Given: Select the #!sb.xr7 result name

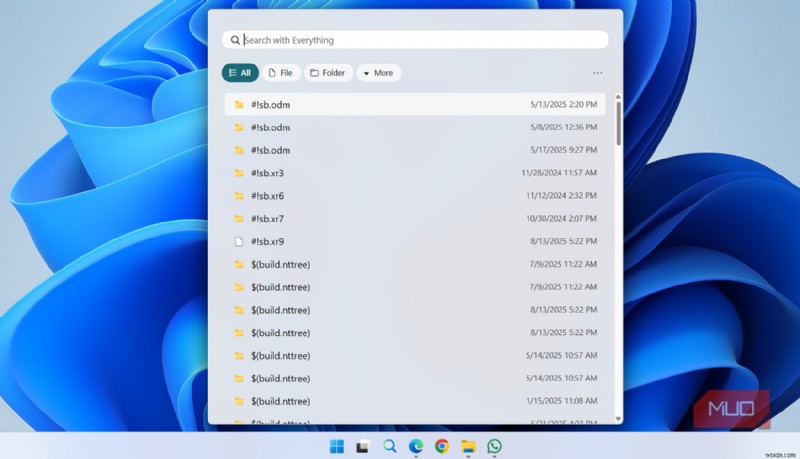Looking at the screenshot, I should [267, 219].
